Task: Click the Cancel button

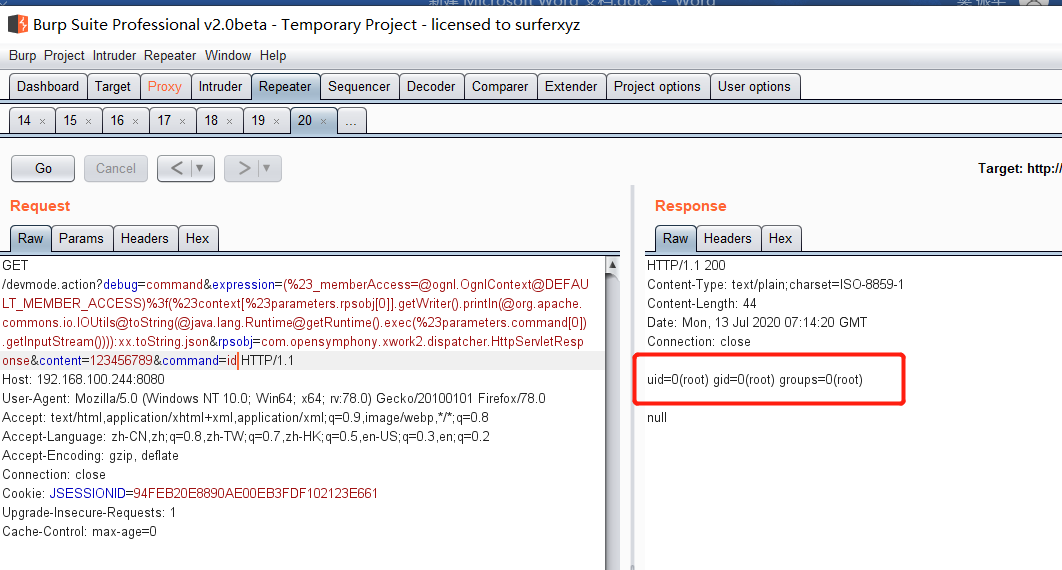Action: pos(116,168)
